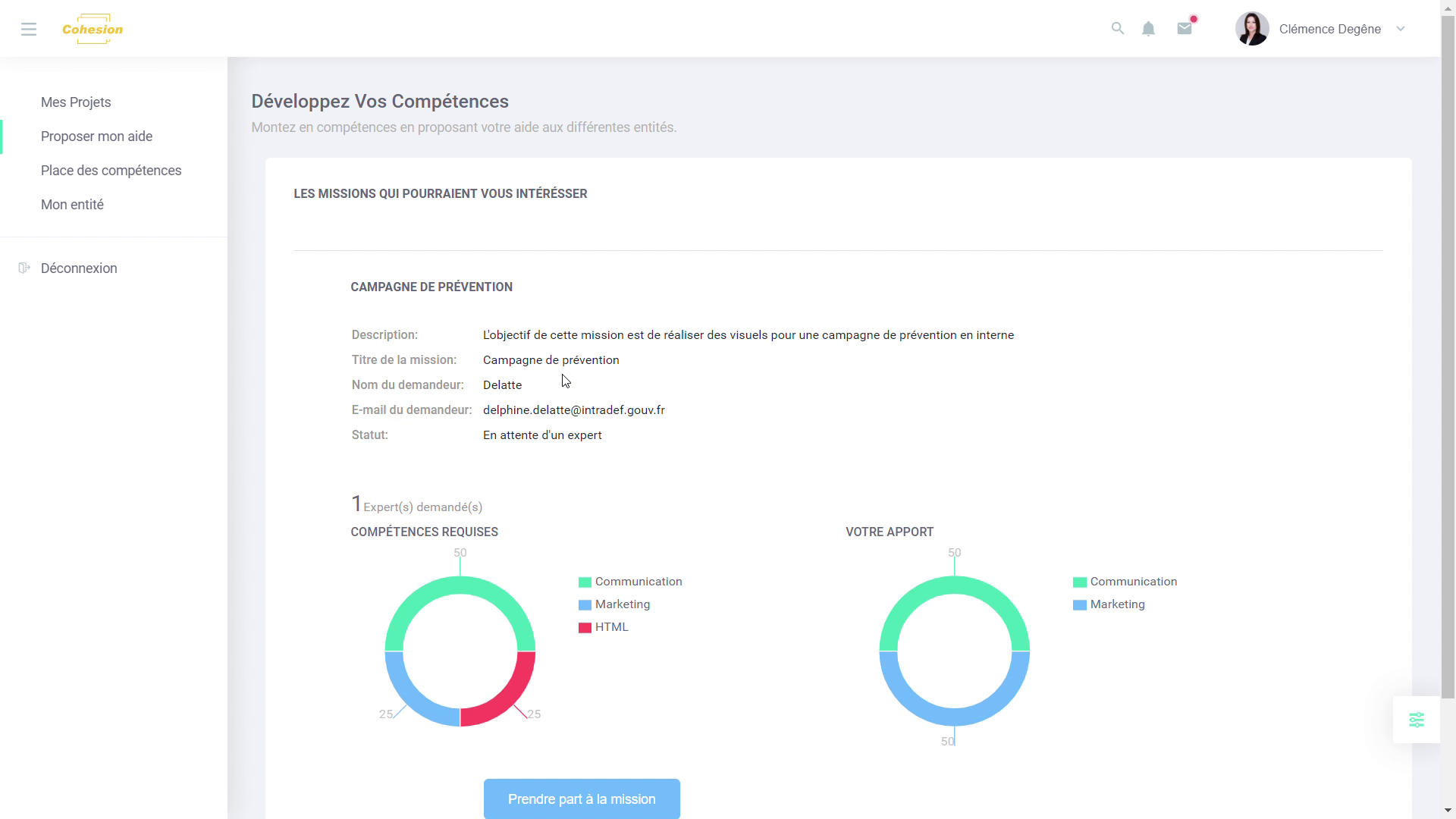Click the Communication color swatch

coord(585,582)
